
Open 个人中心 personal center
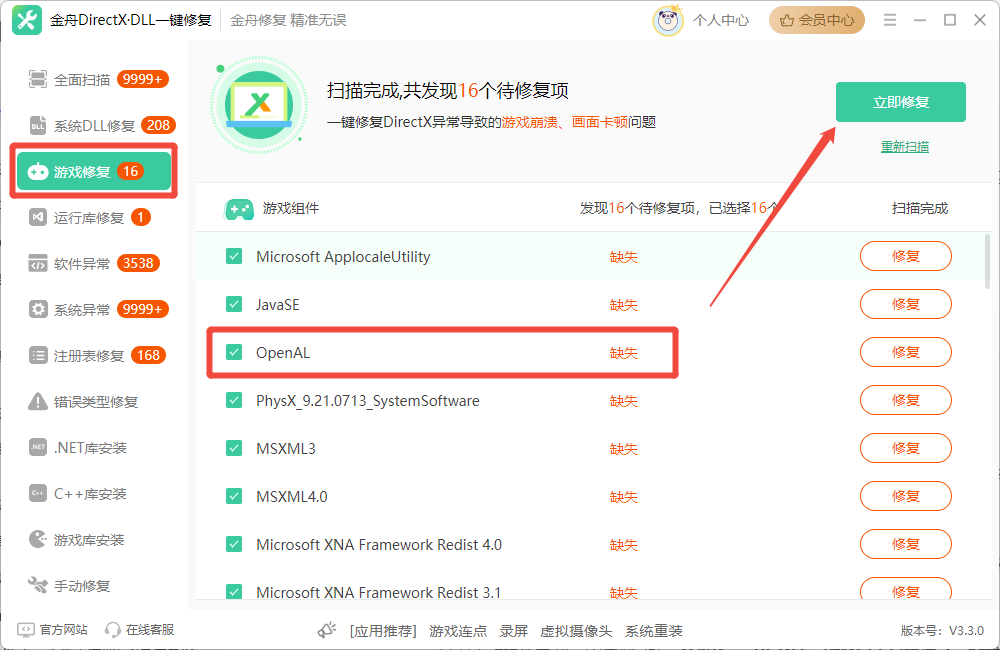pos(721,20)
